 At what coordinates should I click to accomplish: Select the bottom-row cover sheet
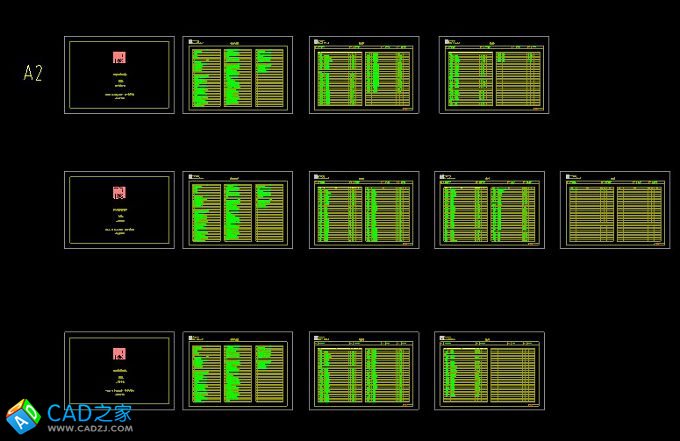click(x=119, y=370)
